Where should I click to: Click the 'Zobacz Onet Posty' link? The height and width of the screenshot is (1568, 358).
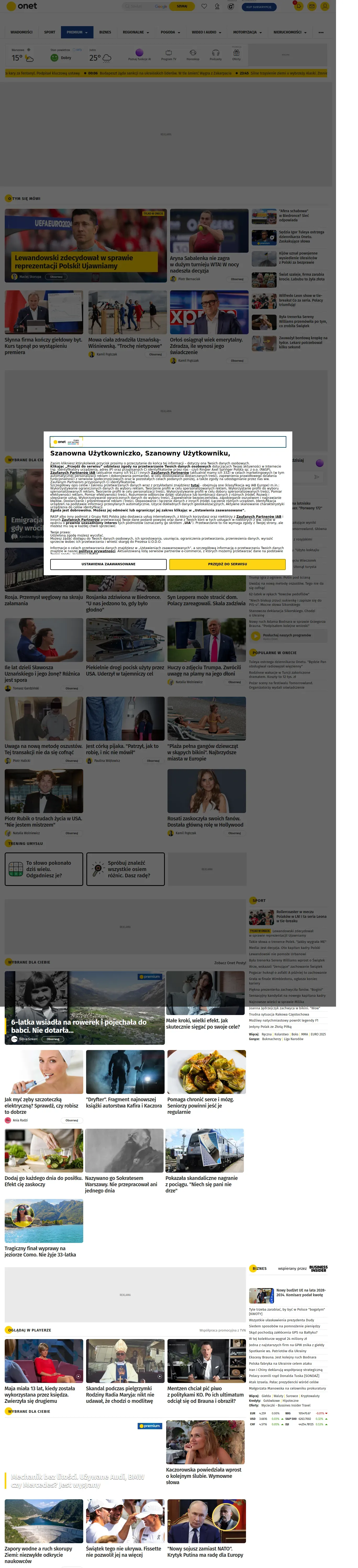230,963
